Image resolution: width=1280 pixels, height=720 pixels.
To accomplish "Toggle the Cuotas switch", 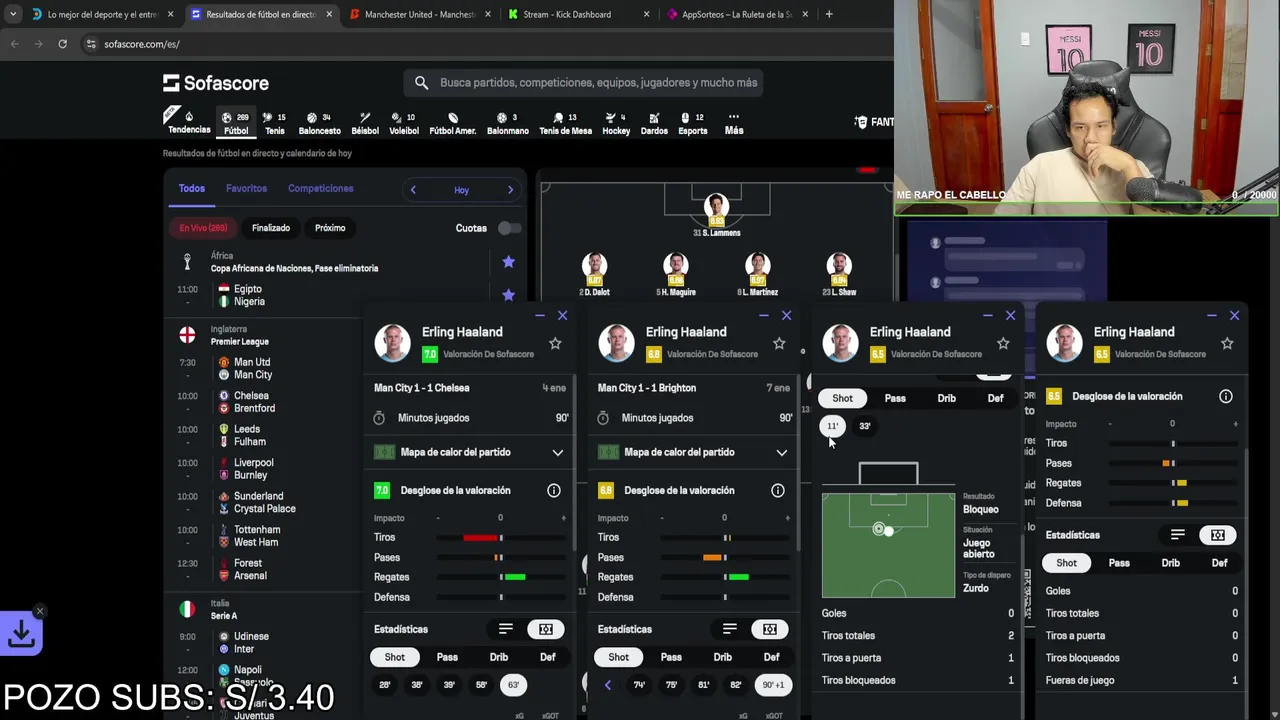I will [x=509, y=228].
